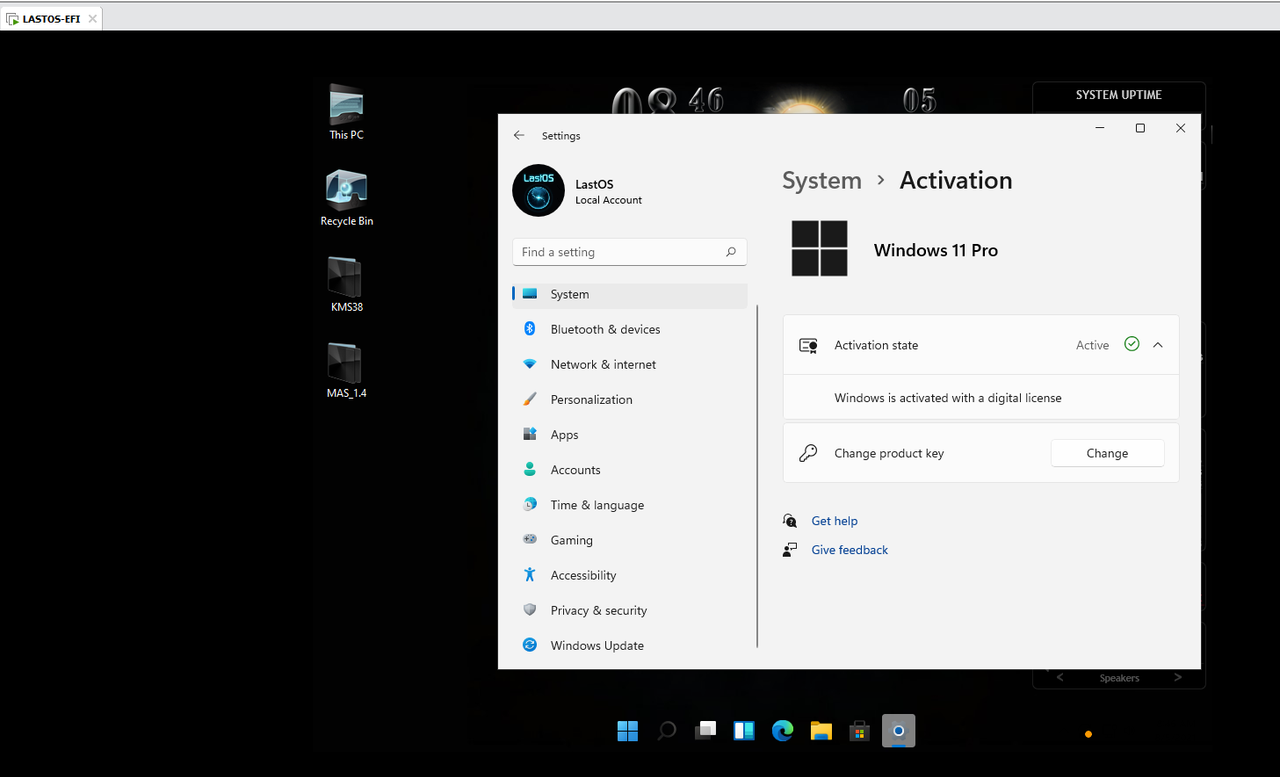The height and width of the screenshot is (777, 1280).
Task: Click the Activation state row
Action: point(981,345)
